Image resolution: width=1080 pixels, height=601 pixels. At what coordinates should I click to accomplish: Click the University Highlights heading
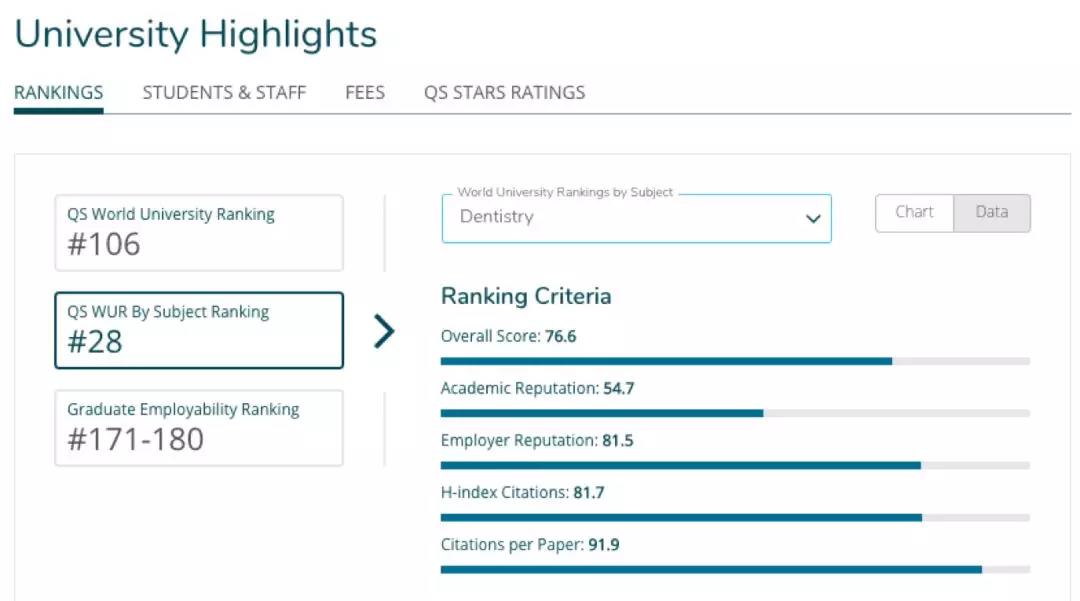pos(196,34)
